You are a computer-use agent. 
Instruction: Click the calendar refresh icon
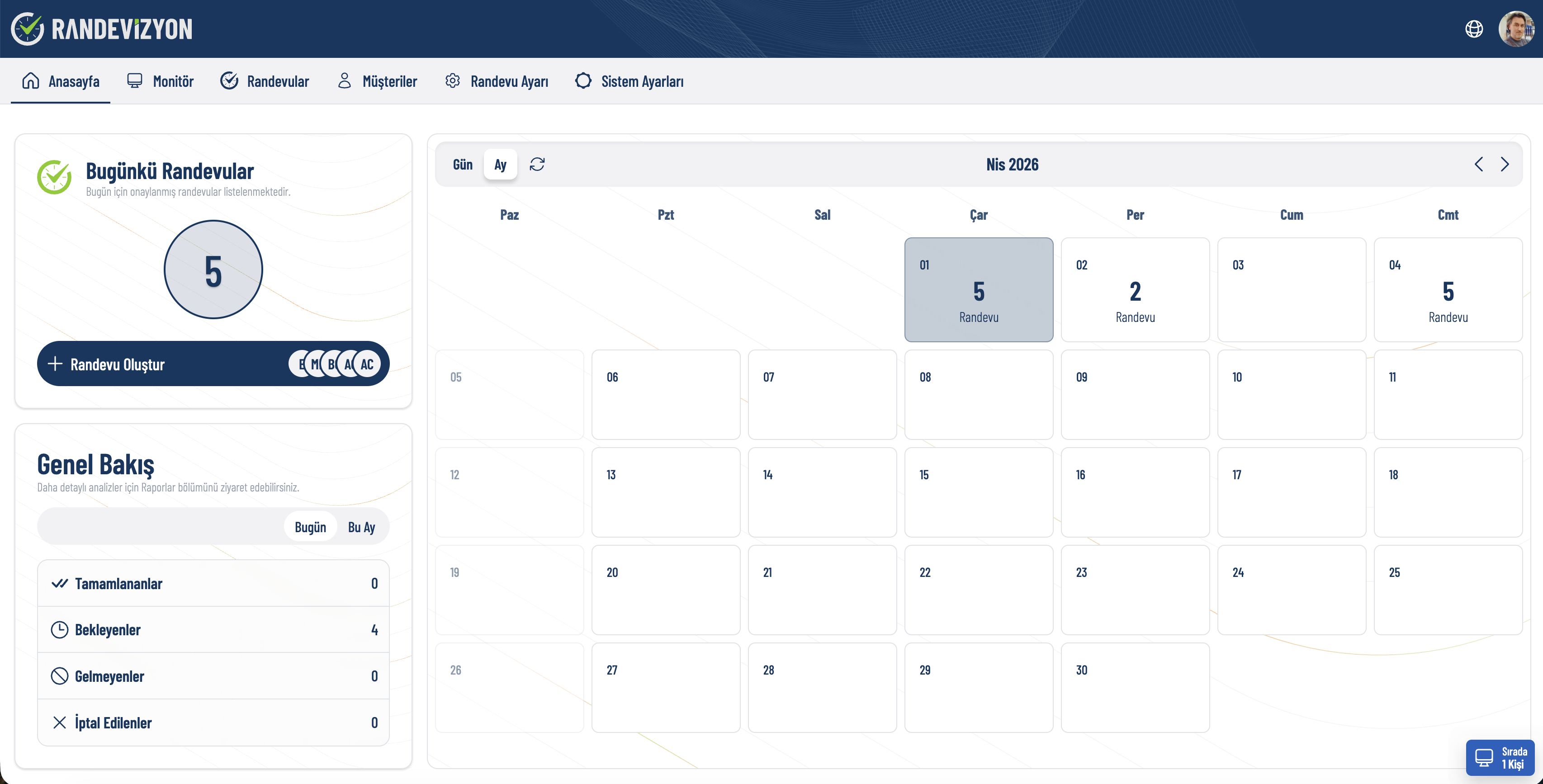537,164
